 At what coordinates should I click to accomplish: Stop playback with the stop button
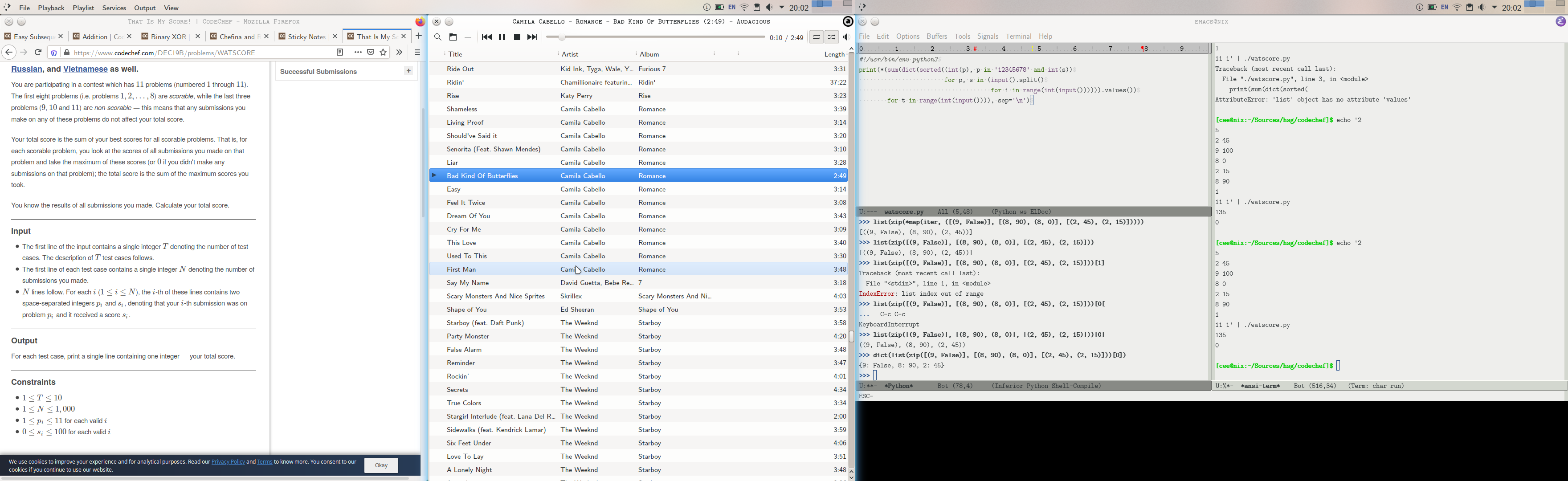[517, 38]
